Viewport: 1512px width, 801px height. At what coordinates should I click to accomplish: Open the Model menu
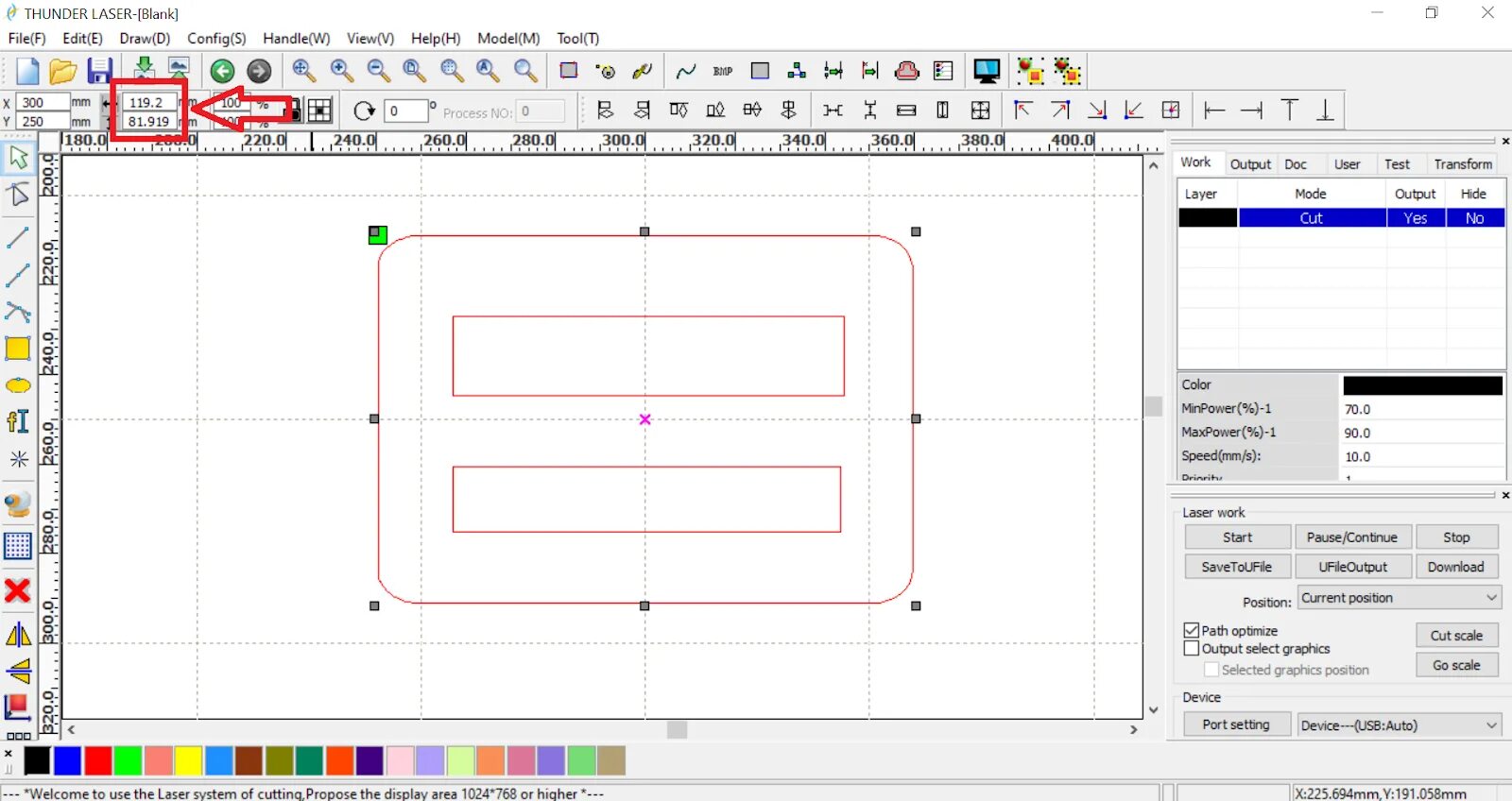click(508, 39)
